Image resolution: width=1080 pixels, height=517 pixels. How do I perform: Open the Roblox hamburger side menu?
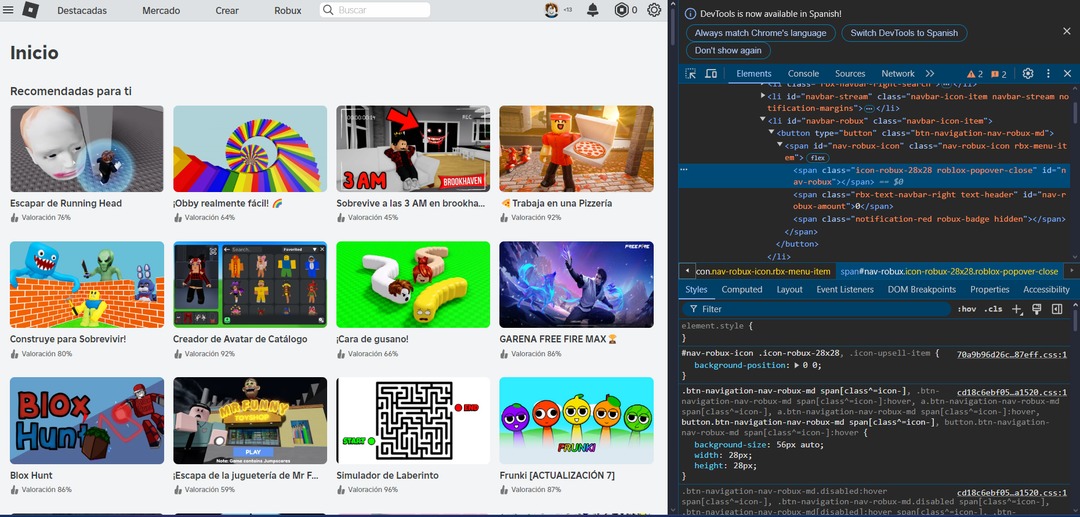click(x=8, y=10)
